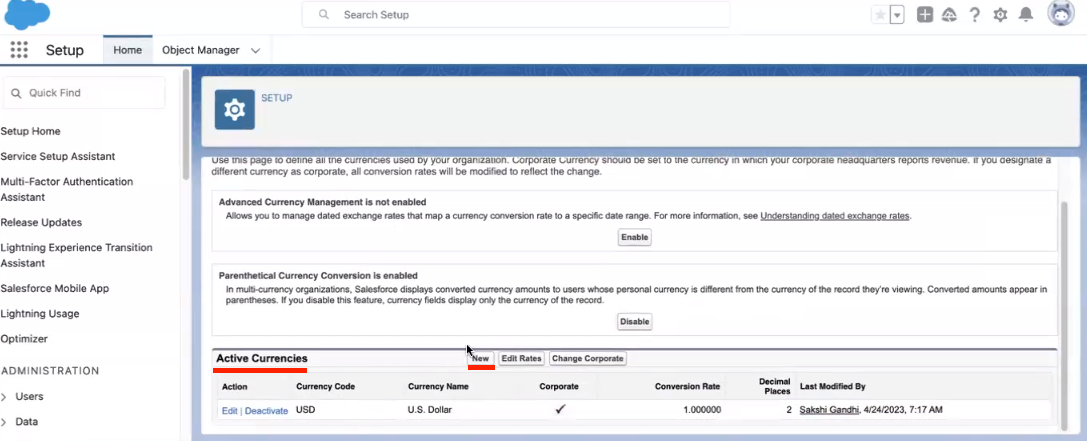The image size is (1087, 441).
Task: Open the favorites list dropdown arrow
Action: coord(896,15)
